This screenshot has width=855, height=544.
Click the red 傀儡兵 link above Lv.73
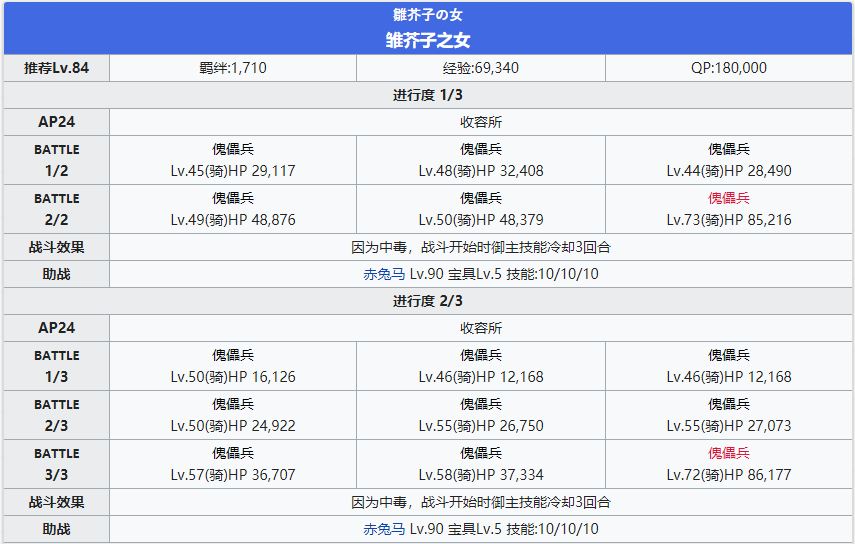[x=728, y=198]
